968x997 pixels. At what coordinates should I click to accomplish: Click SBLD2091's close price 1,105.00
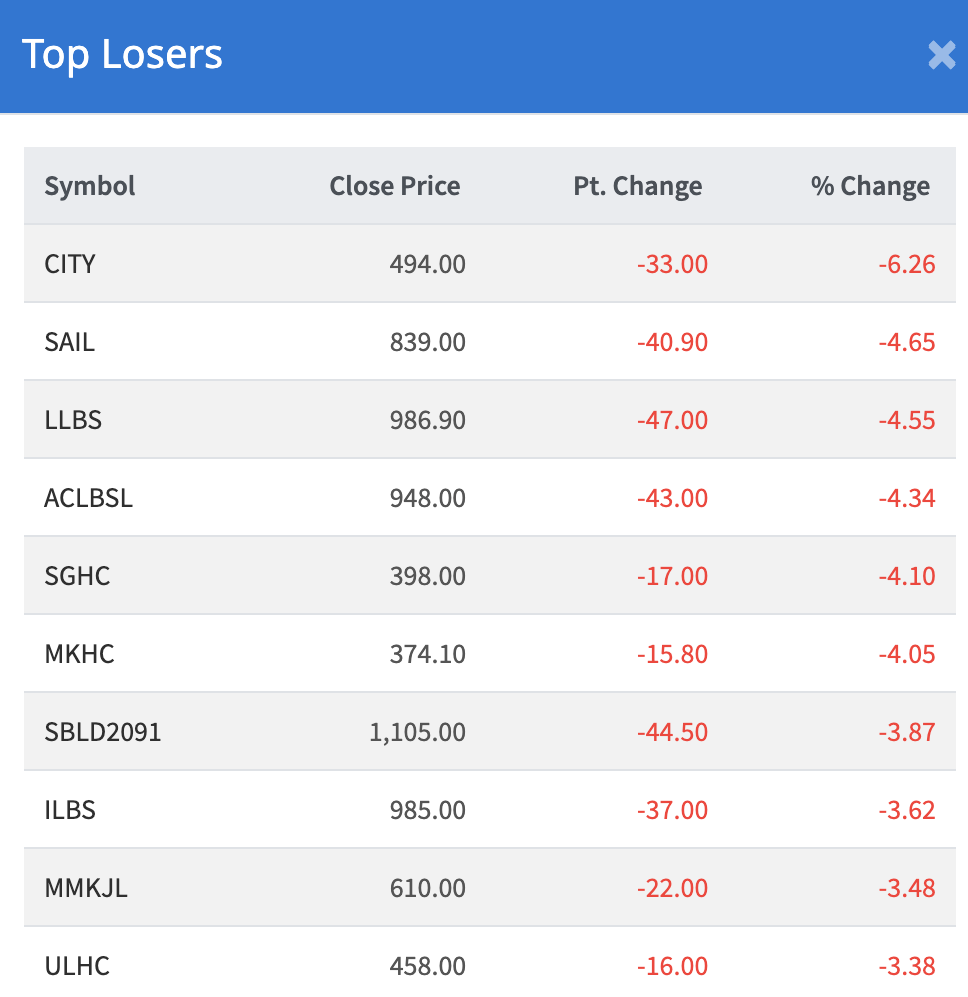418,732
